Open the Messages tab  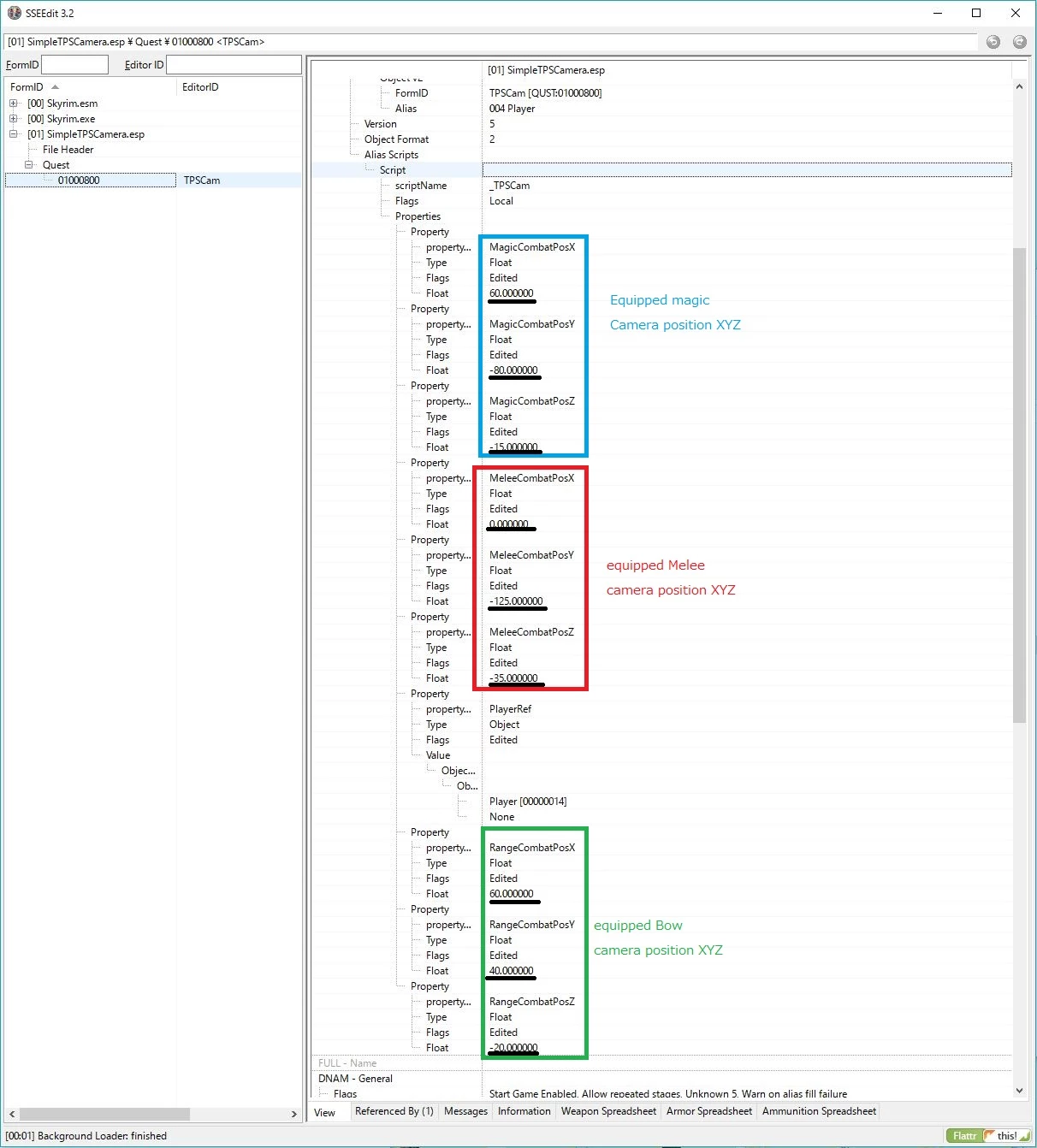coord(465,1111)
